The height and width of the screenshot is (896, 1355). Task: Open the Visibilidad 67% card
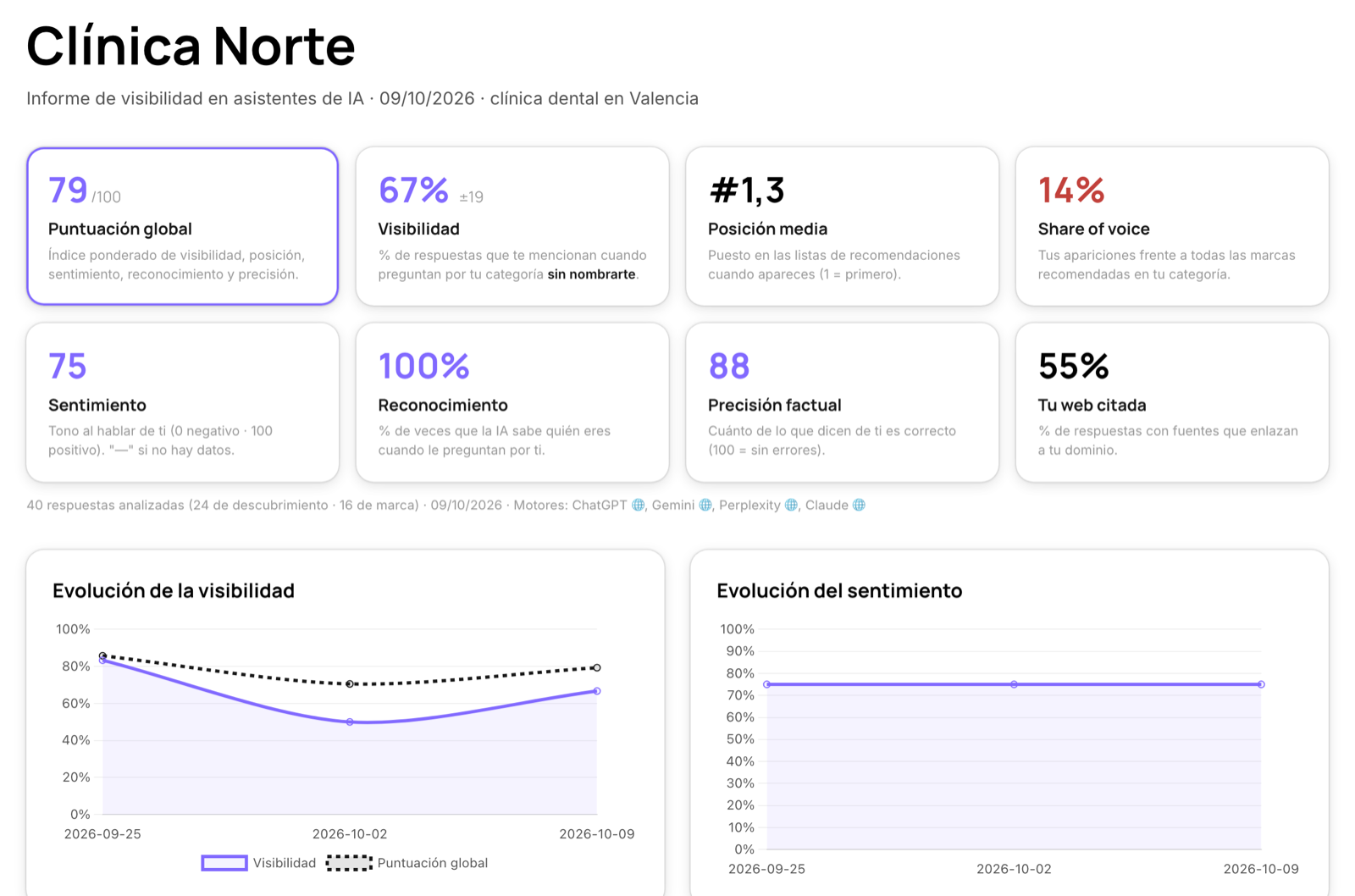point(512,226)
